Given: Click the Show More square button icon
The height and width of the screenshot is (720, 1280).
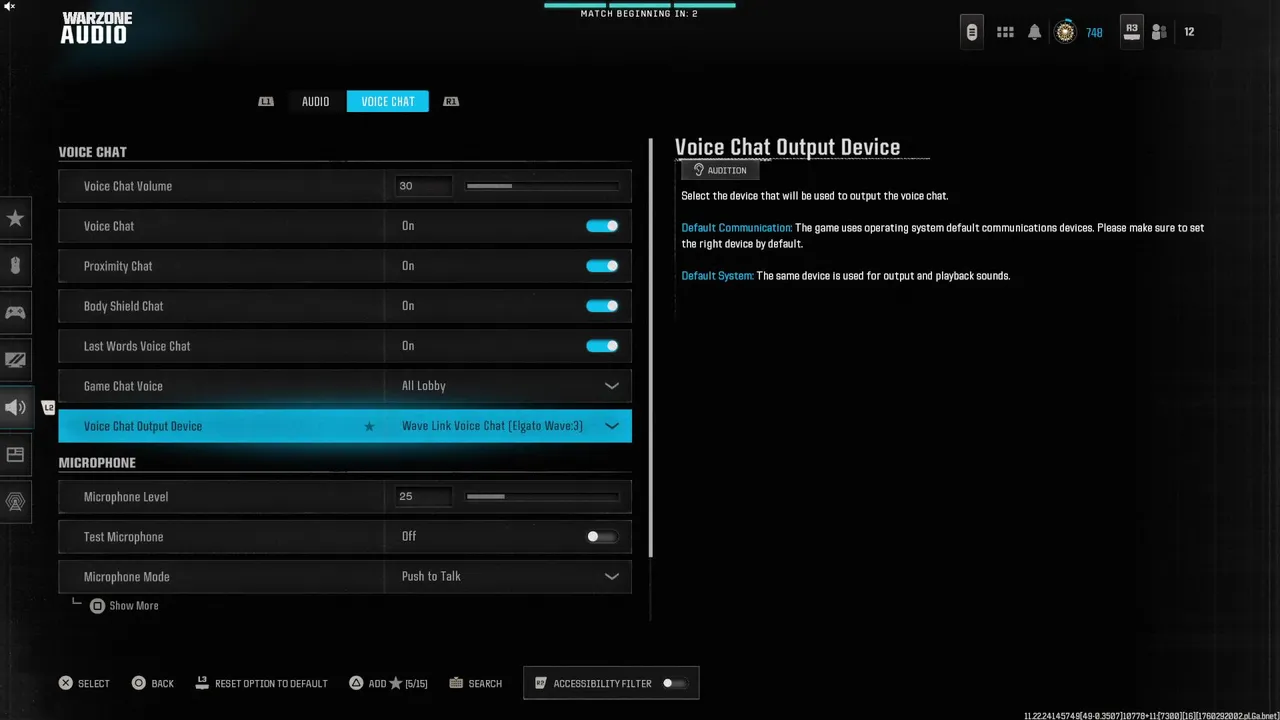Looking at the screenshot, I should point(97,606).
